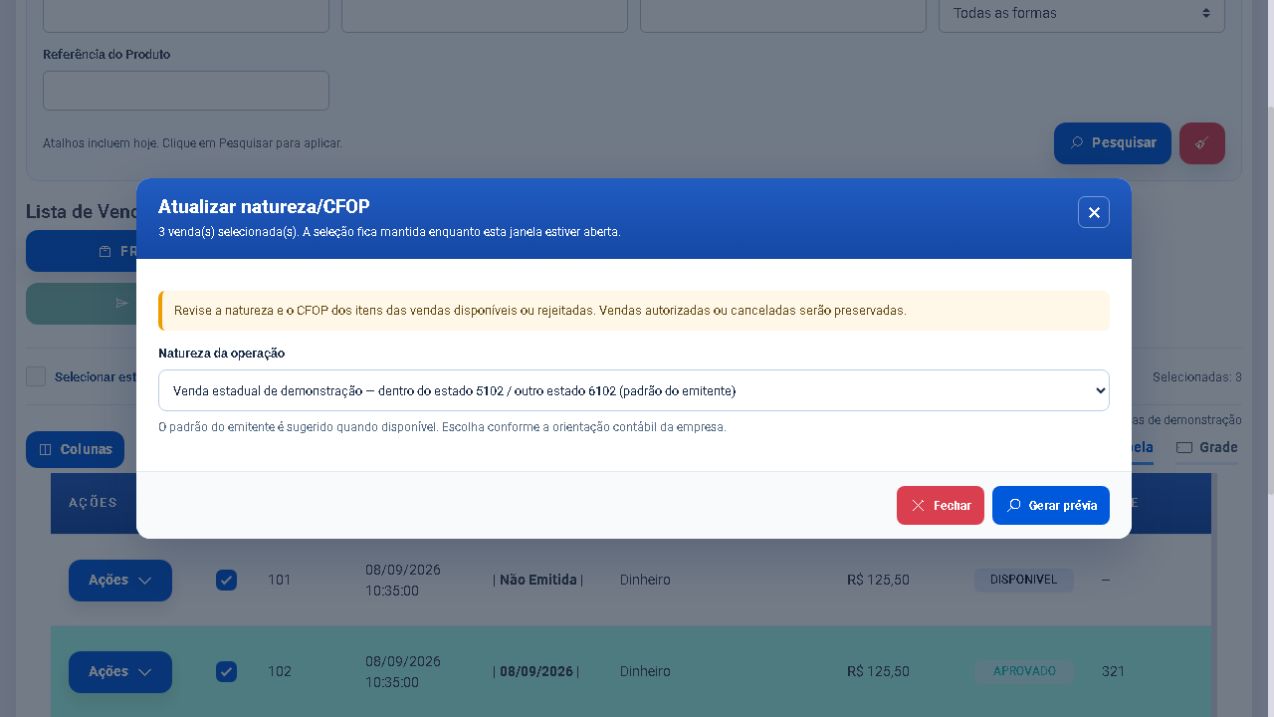
Task: Click the X icon in Fechar button
Action: point(918,505)
